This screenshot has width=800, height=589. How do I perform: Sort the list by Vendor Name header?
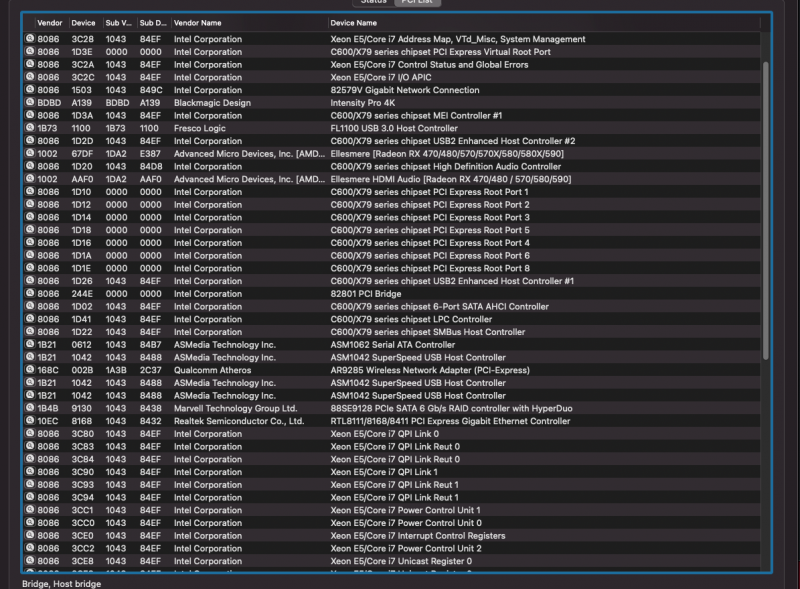[x=197, y=23]
